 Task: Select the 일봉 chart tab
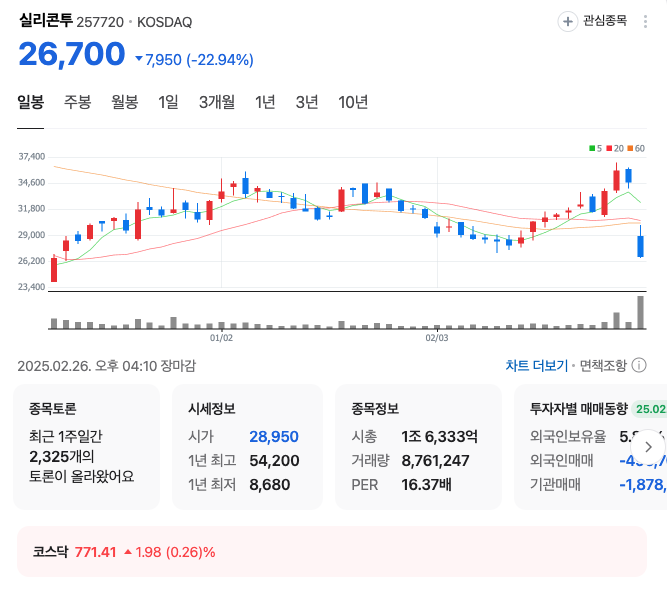31,102
